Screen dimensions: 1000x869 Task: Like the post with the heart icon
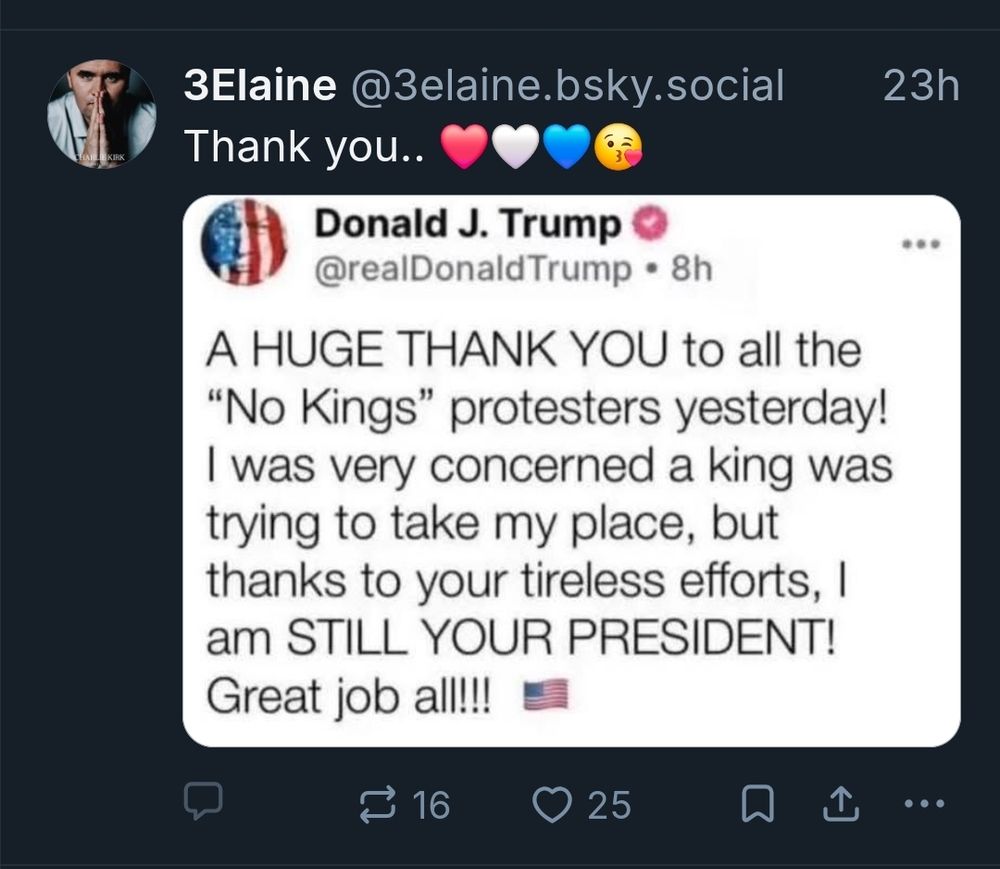pyautogui.click(x=552, y=804)
